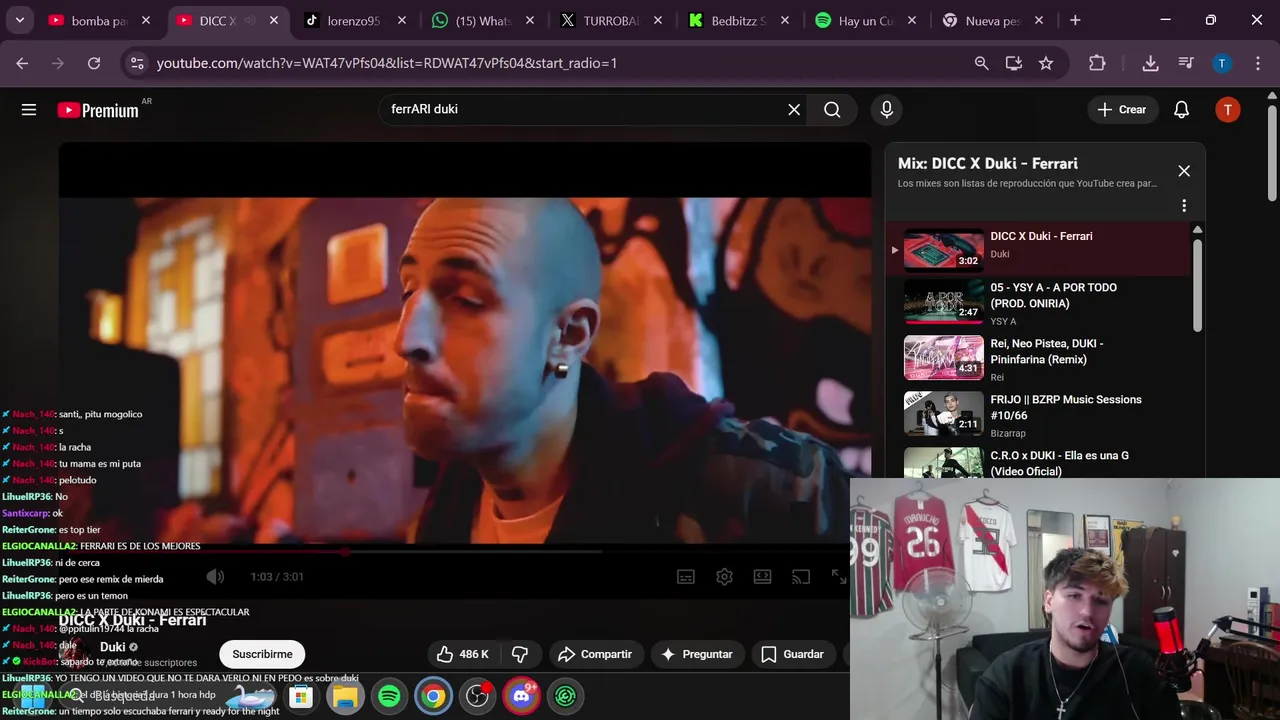Open media controls in Chrome toolbar
This screenshot has height=720, width=1280.
pos(1186,63)
